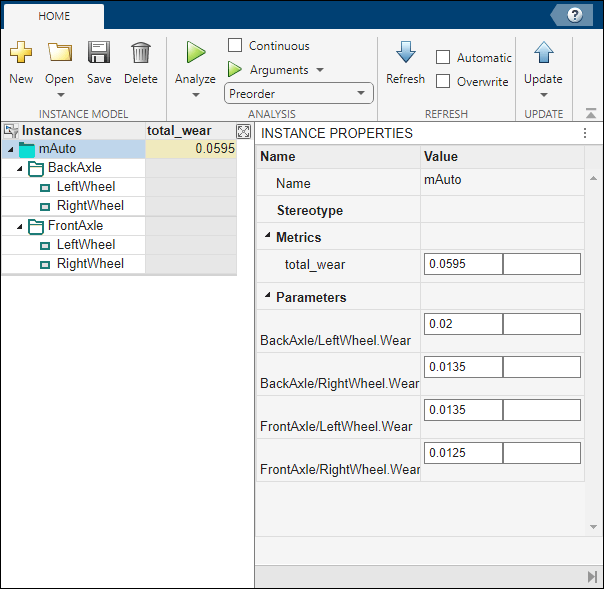Viewport: 604px width, 589px height.
Task: Run Analyze with the green play icon
Action: point(196,52)
